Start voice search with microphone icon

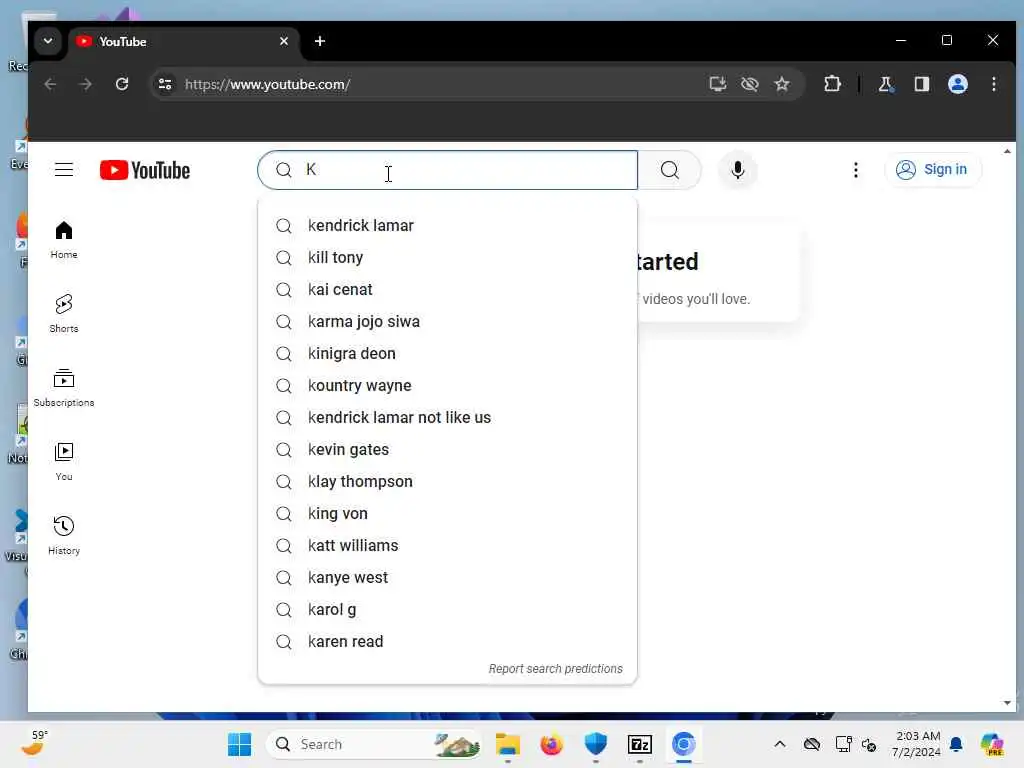tap(738, 170)
